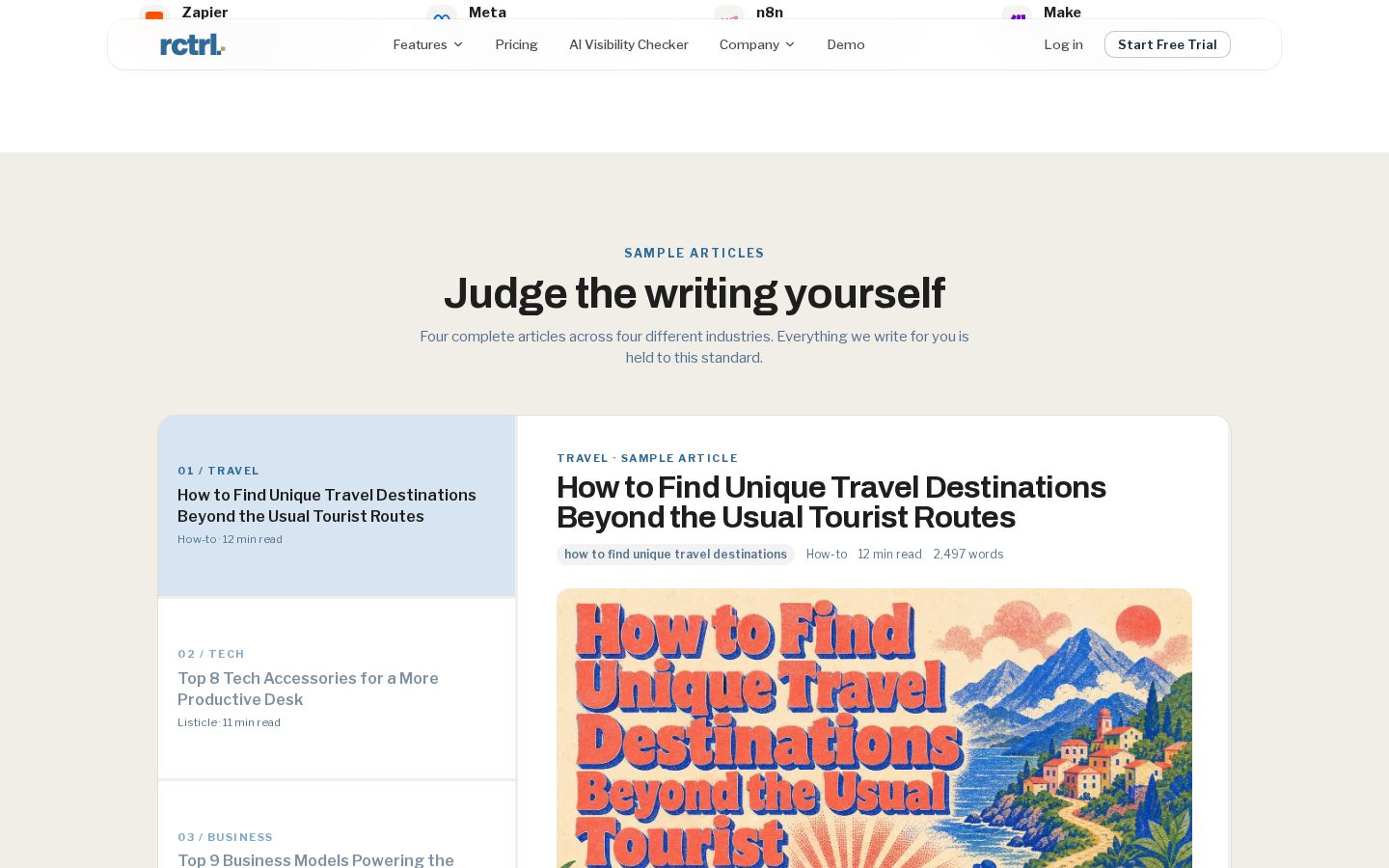Click the '12 min read' text beside the keyword tag

[x=889, y=555]
